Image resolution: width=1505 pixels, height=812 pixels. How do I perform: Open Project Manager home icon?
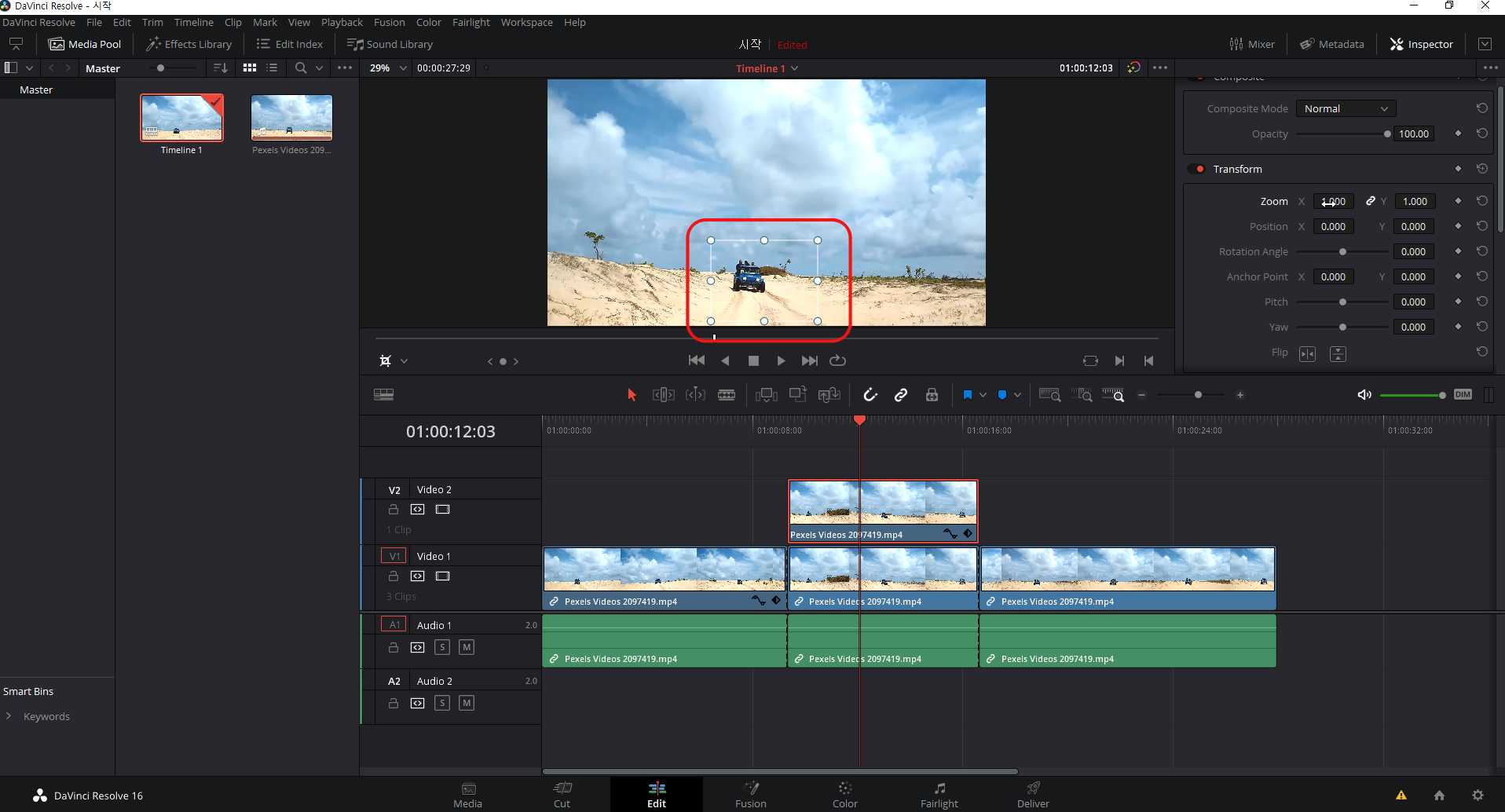coord(1439,795)
